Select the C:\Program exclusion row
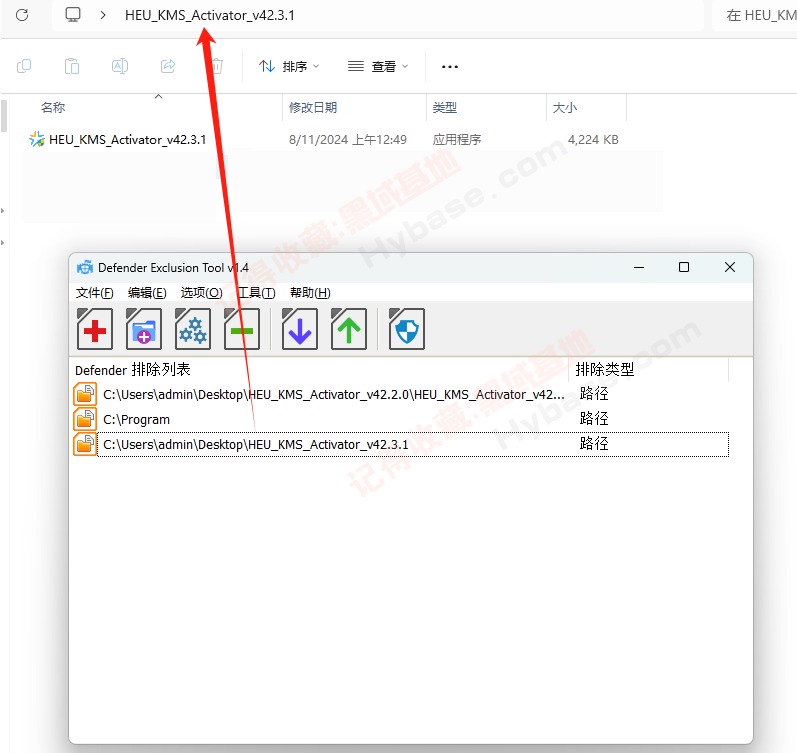This screenshot has width=797, height=753. click(401, 419)
